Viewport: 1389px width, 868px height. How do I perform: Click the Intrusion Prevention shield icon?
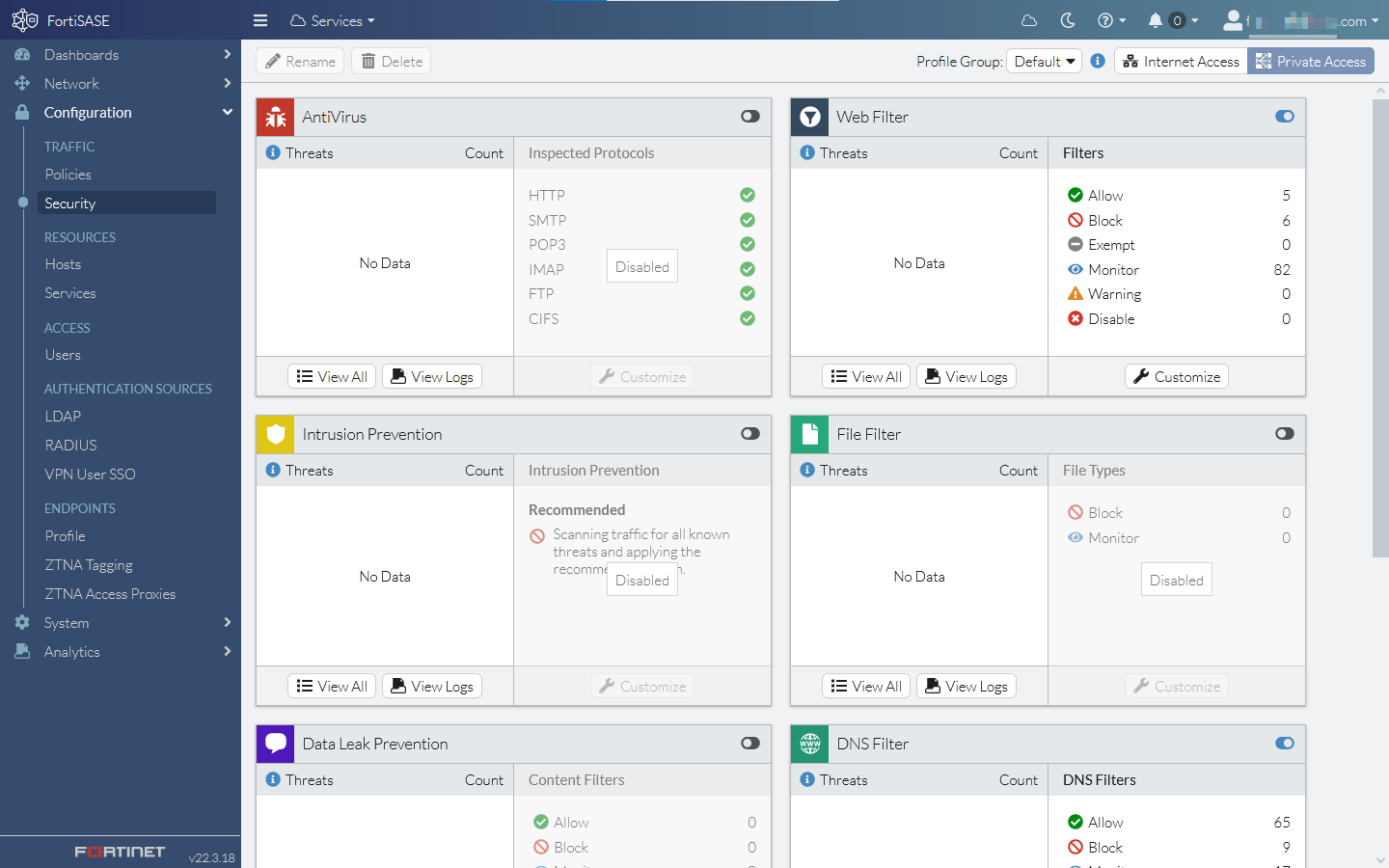coord(276,434)
